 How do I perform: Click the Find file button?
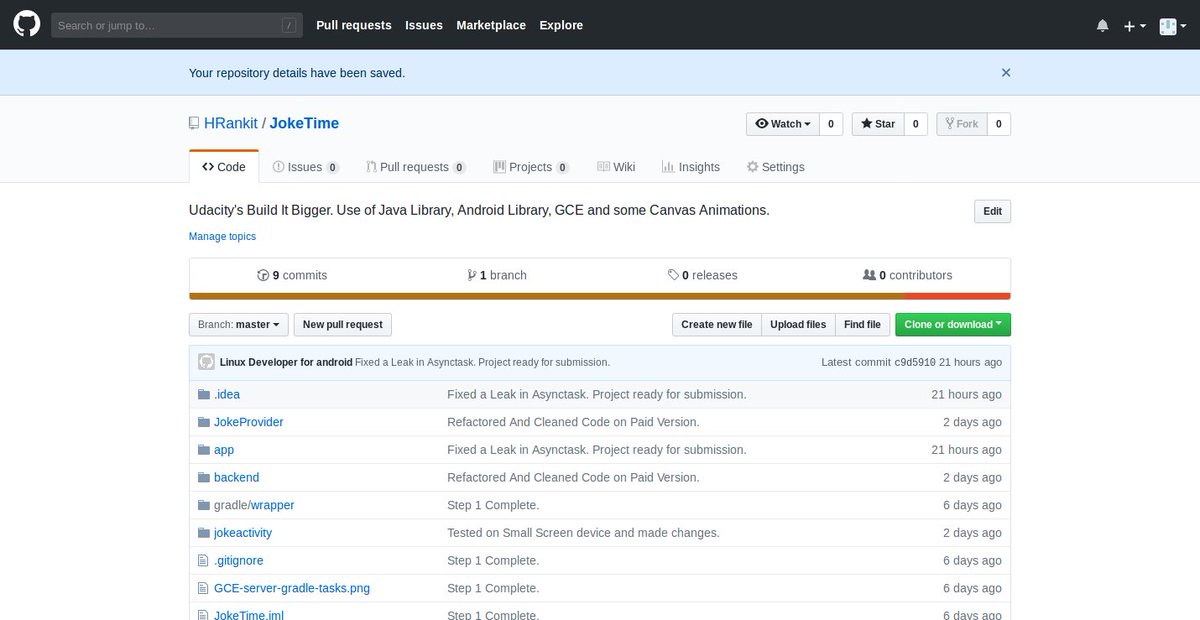click(862, 324)
